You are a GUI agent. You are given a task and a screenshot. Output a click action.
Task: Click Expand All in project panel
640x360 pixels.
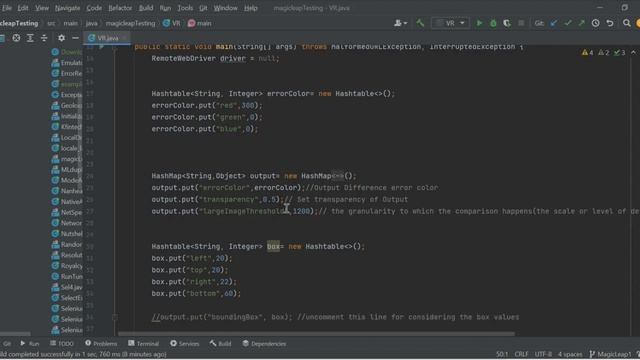pos(30,38)
